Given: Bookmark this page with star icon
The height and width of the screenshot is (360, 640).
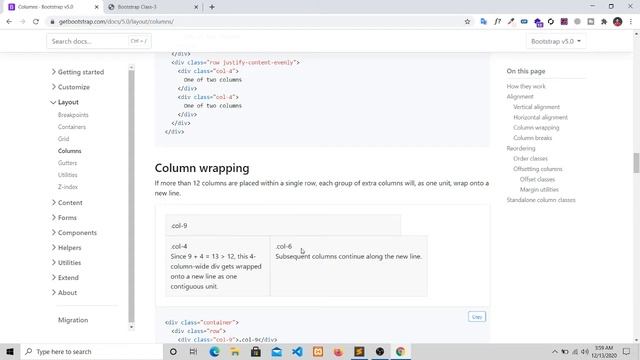Looking at the screenshot, I should click(467, 22).
